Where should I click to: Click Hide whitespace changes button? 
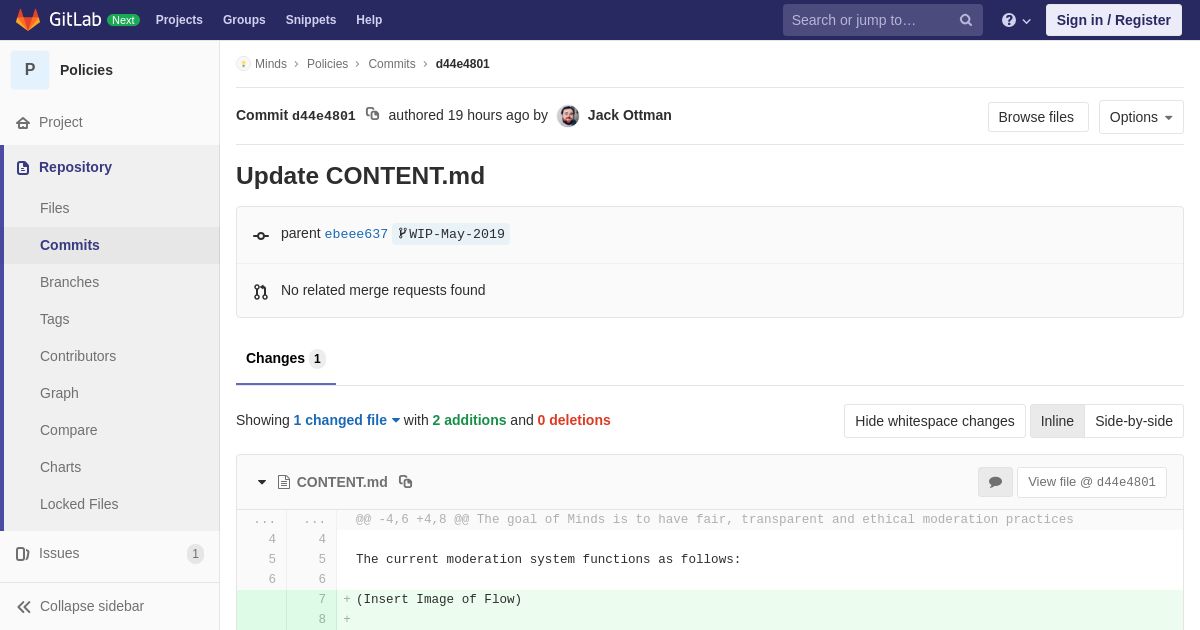935,421
